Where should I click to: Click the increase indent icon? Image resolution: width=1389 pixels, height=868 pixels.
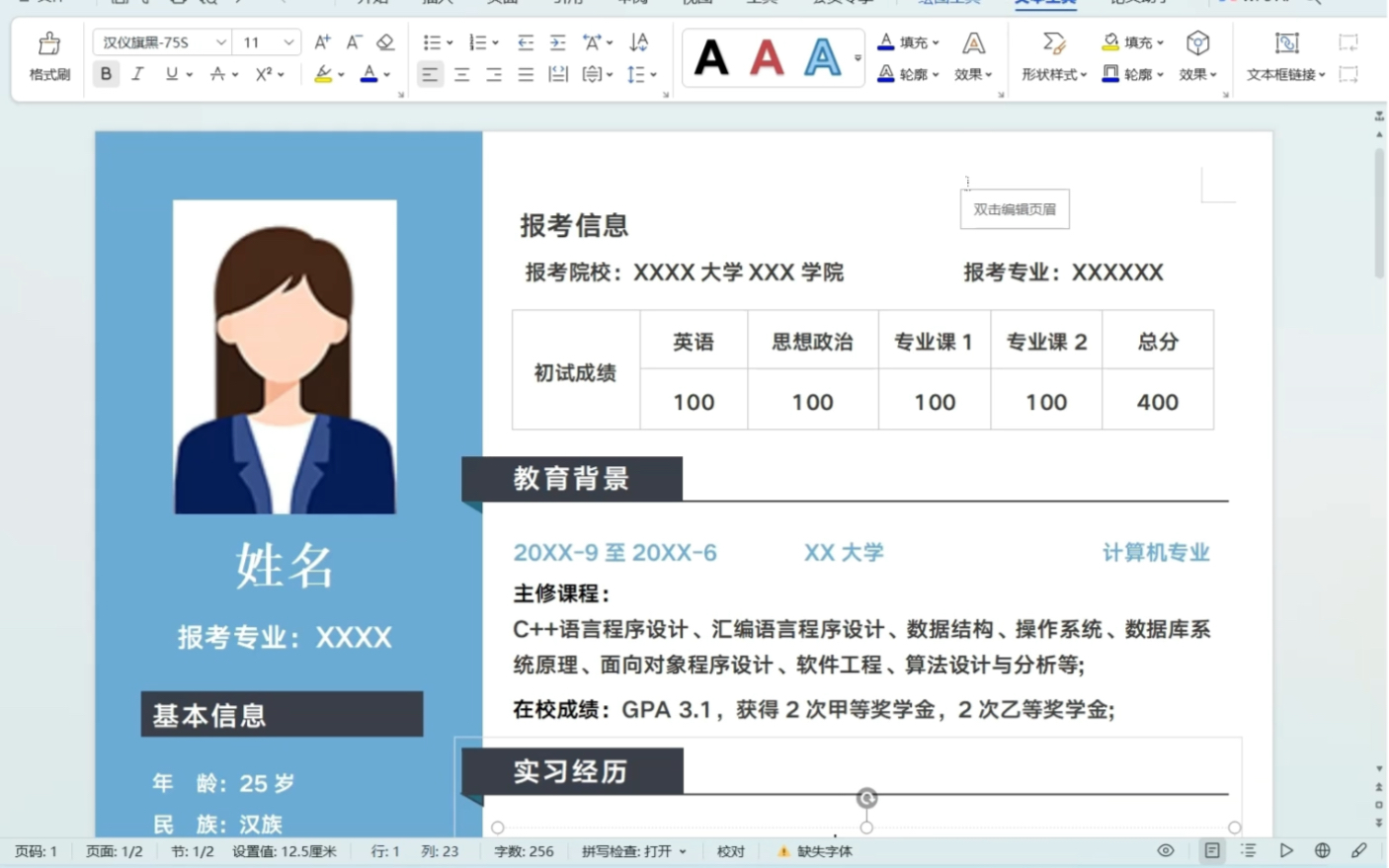pyautogui.click(x=558, y=42)
